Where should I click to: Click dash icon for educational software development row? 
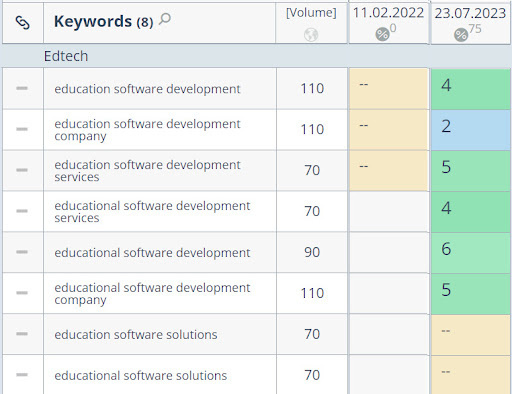22,252
